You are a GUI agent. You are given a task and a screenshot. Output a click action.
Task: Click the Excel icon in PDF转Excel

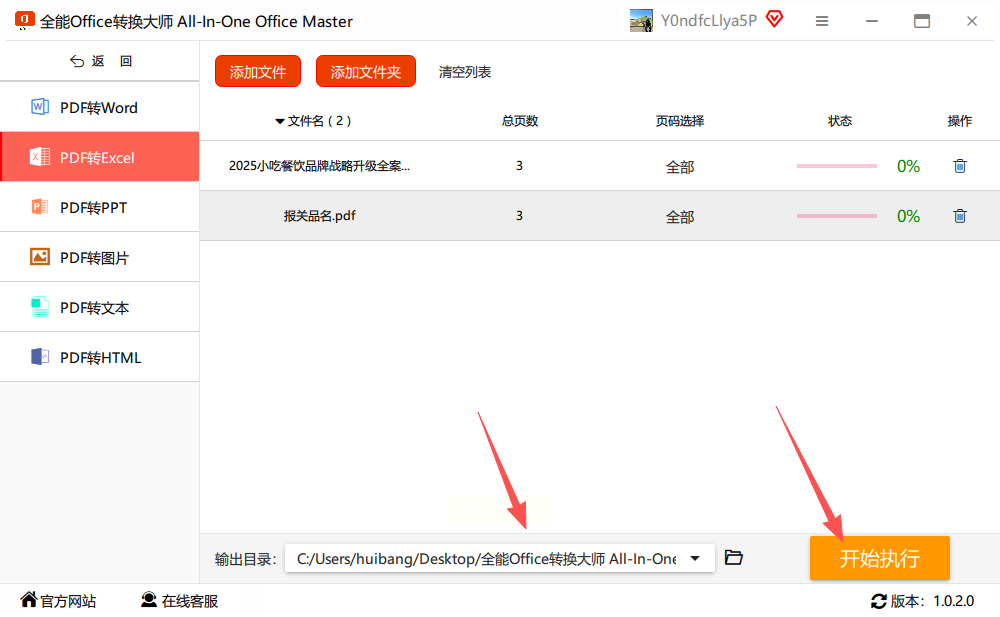(x=40, y=156)
